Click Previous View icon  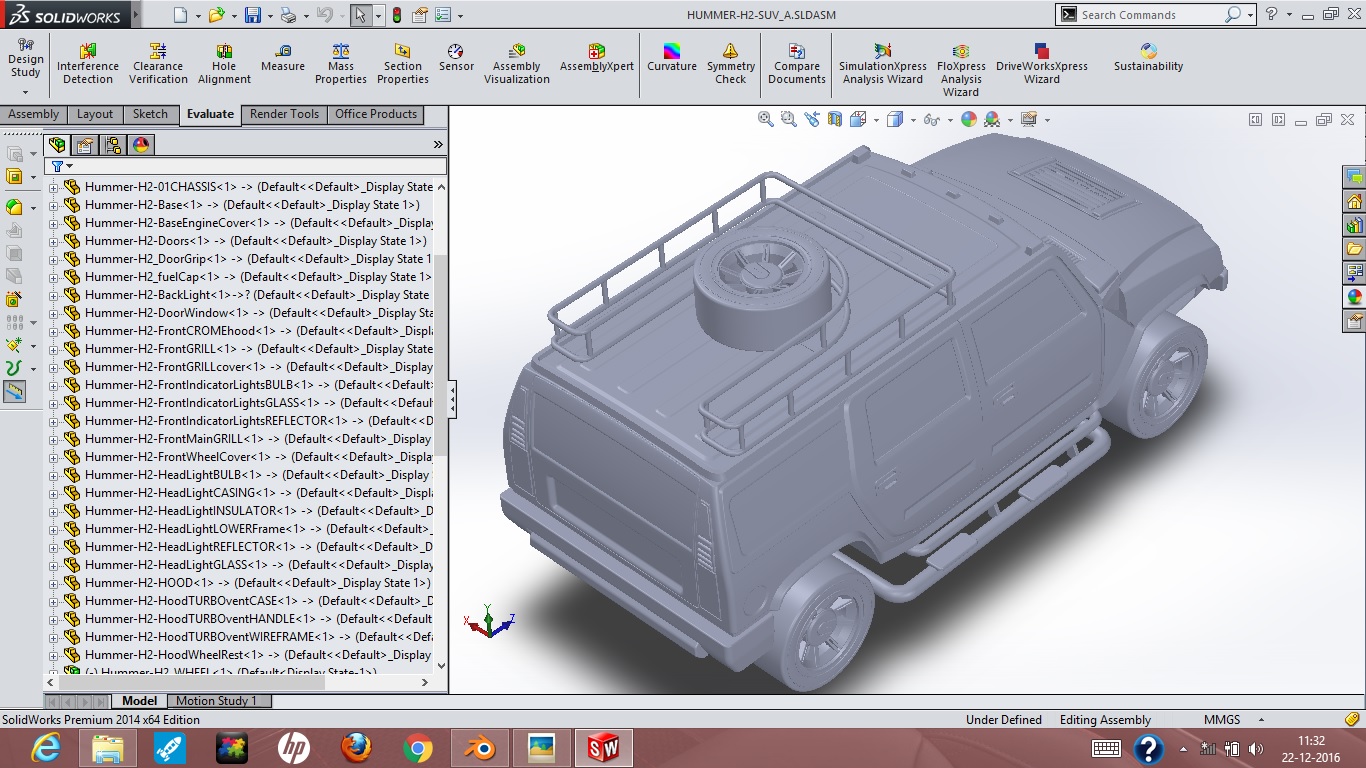(x=812, y=119)
